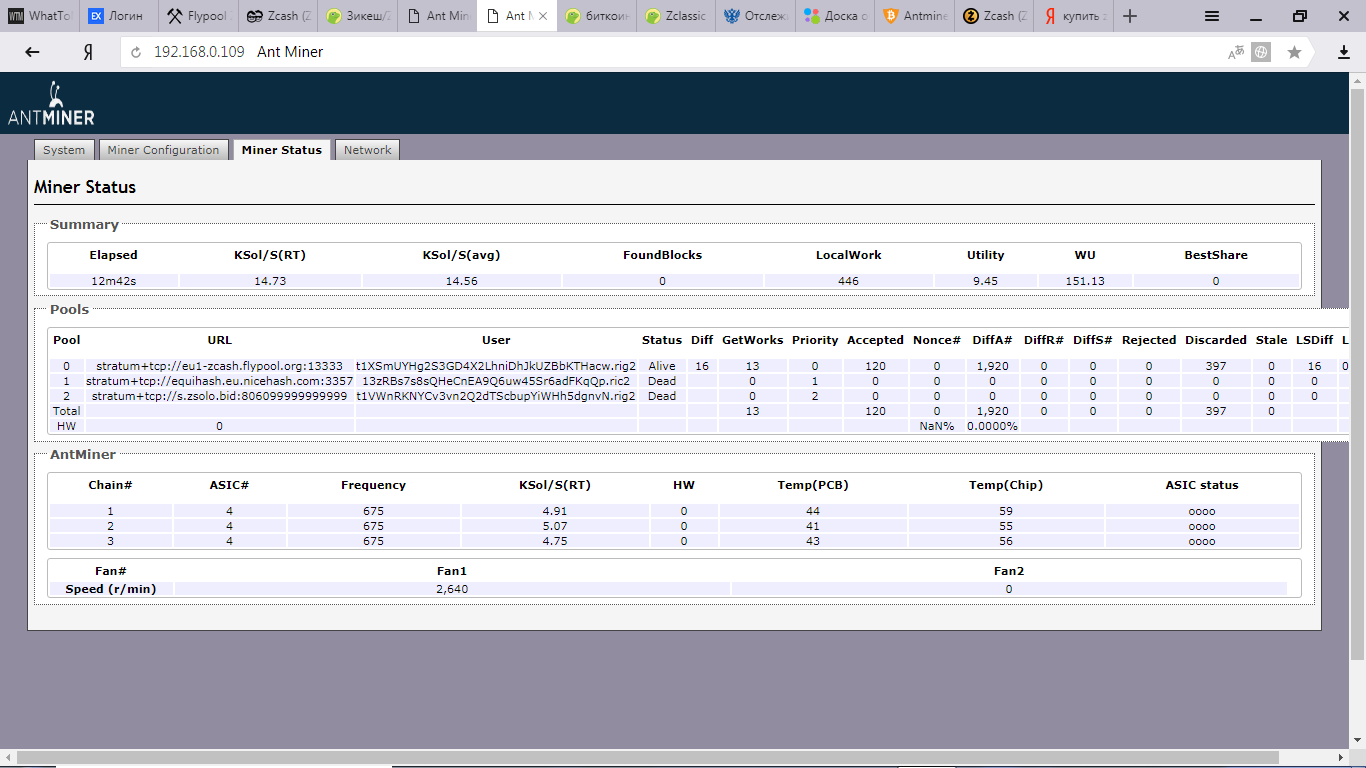Click chain 2 Temp(PCB) value 41
Image resolution: width=1366 pixels, height=768 pixels.
(x=813, y=526)
